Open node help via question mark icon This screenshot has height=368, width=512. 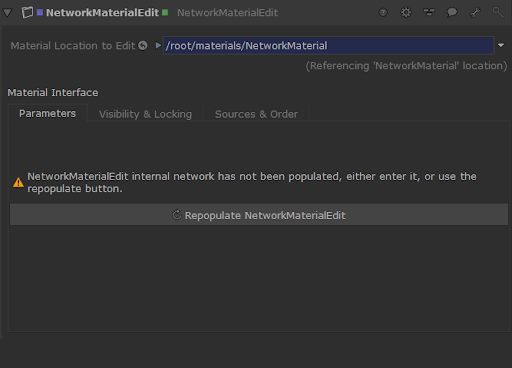click(383, 13)
